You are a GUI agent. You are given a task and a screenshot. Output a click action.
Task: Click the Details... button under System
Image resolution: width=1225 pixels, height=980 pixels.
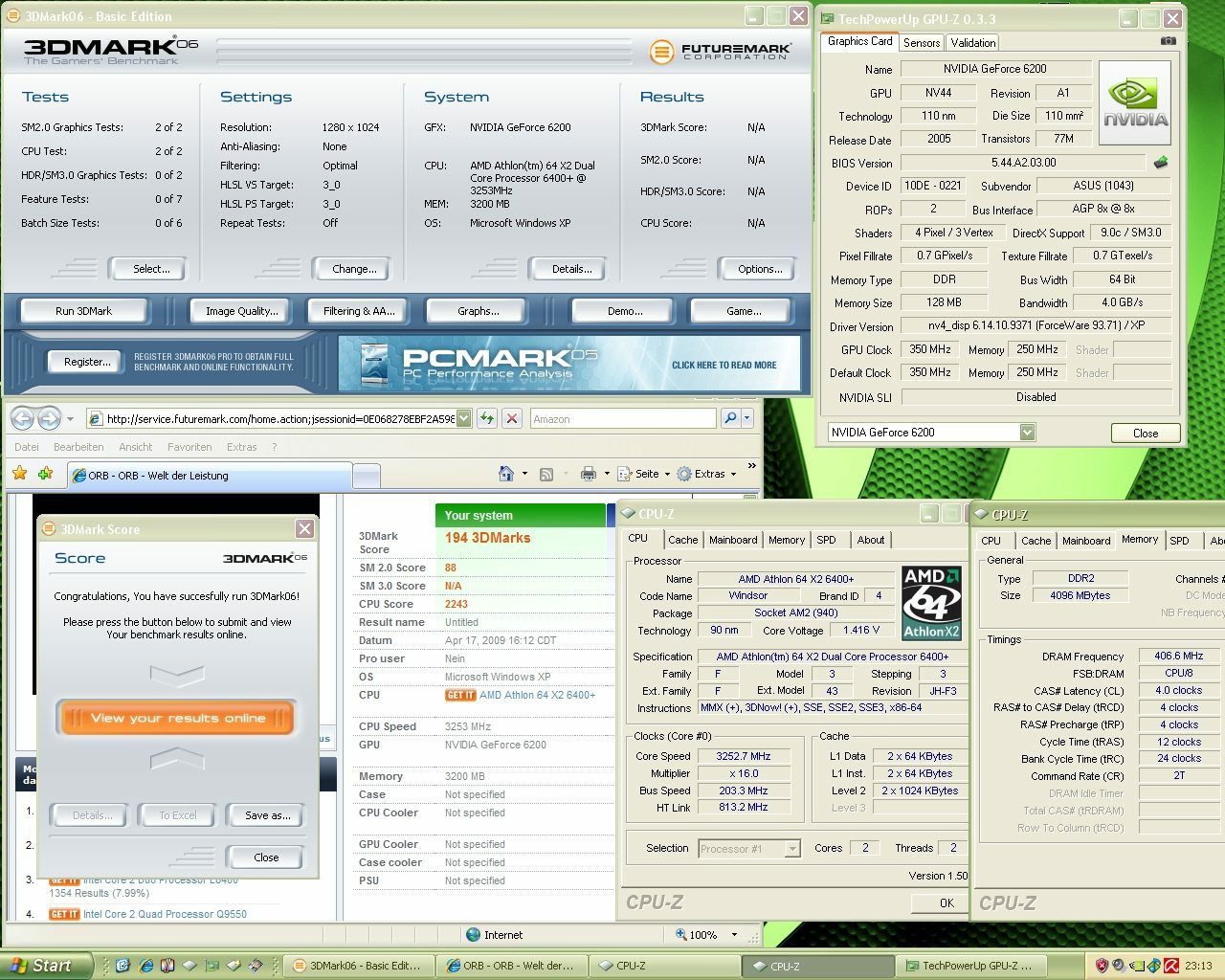tap(568, 269)
